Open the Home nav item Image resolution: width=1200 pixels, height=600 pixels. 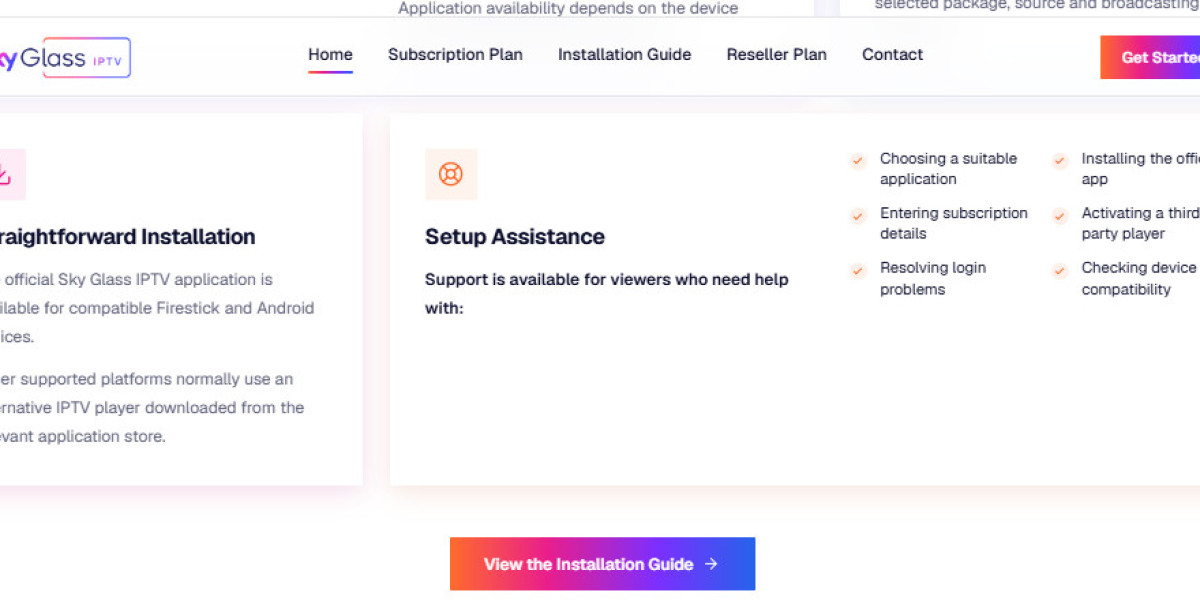[330, 55]
